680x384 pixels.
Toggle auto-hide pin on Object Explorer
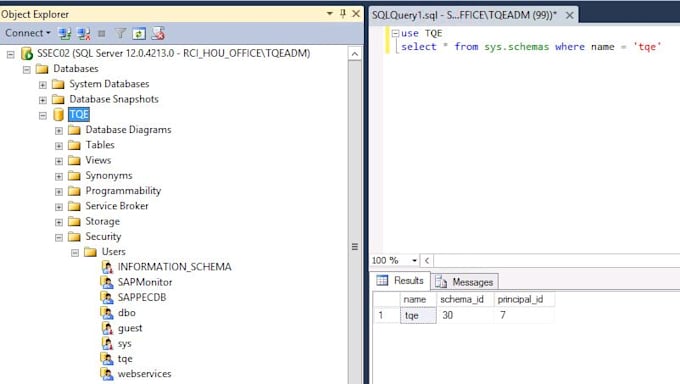343,14
